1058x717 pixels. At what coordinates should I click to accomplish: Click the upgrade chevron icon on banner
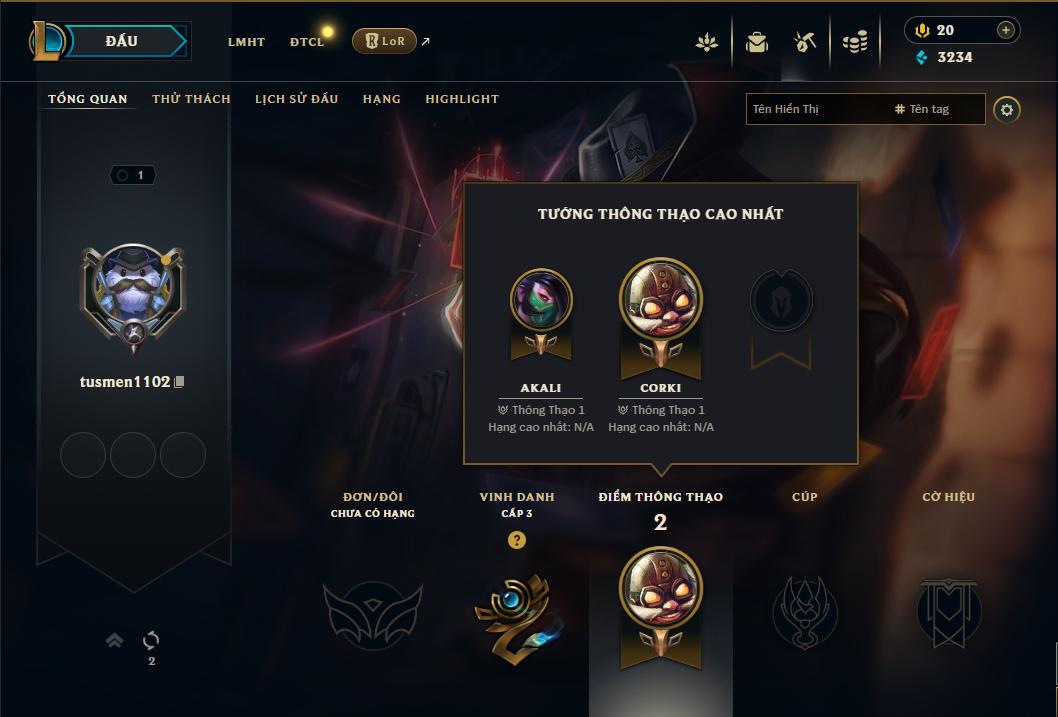point(115,639)
